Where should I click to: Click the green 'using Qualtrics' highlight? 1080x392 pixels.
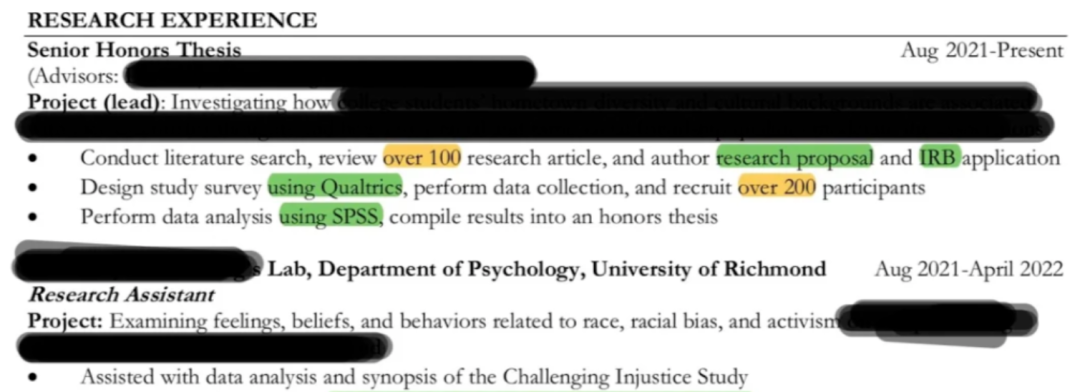tap(335, 187)
